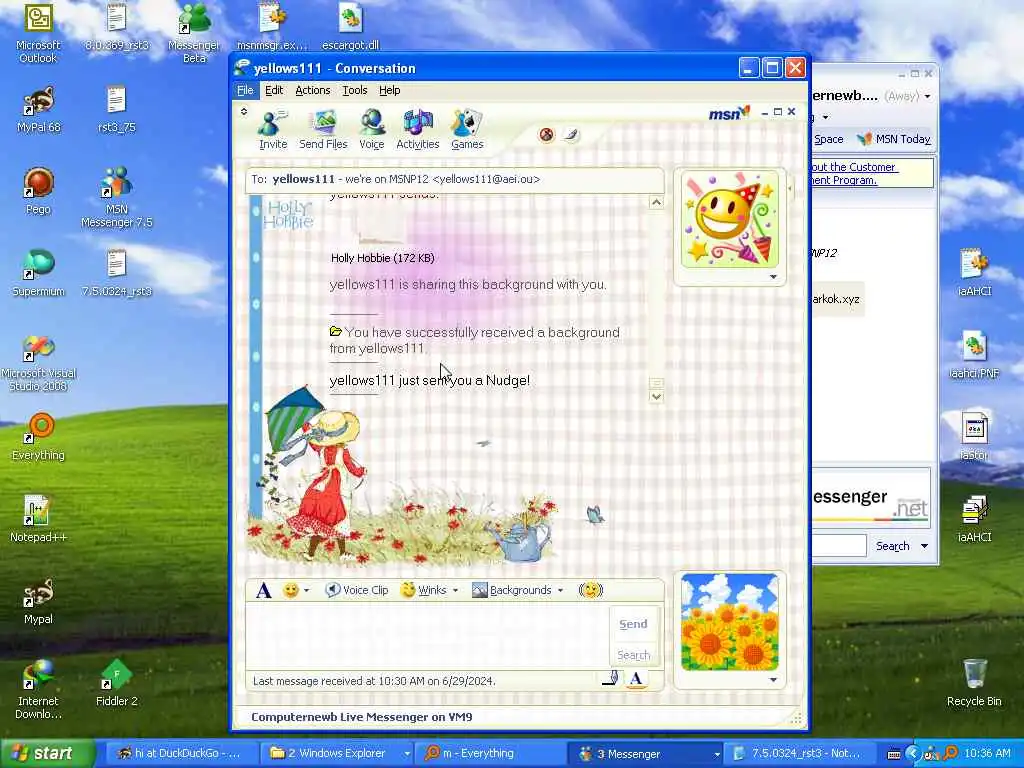Select the Pego desktop shortcut
The height and width of the screenshot is (768, 1024).
coord(38,191)
